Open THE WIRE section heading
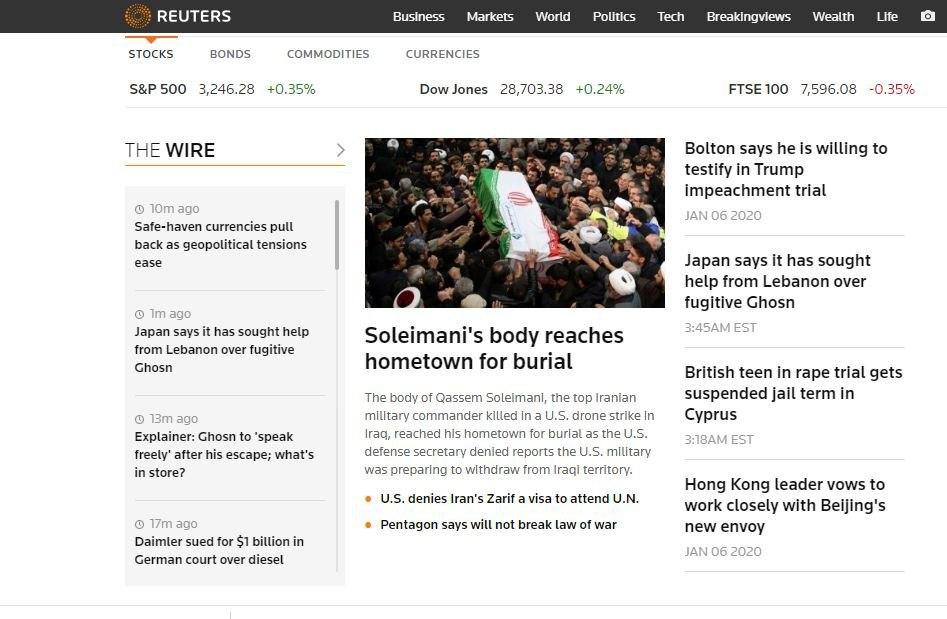The width and height of the screenshot is (947, 619). point(170,150)
